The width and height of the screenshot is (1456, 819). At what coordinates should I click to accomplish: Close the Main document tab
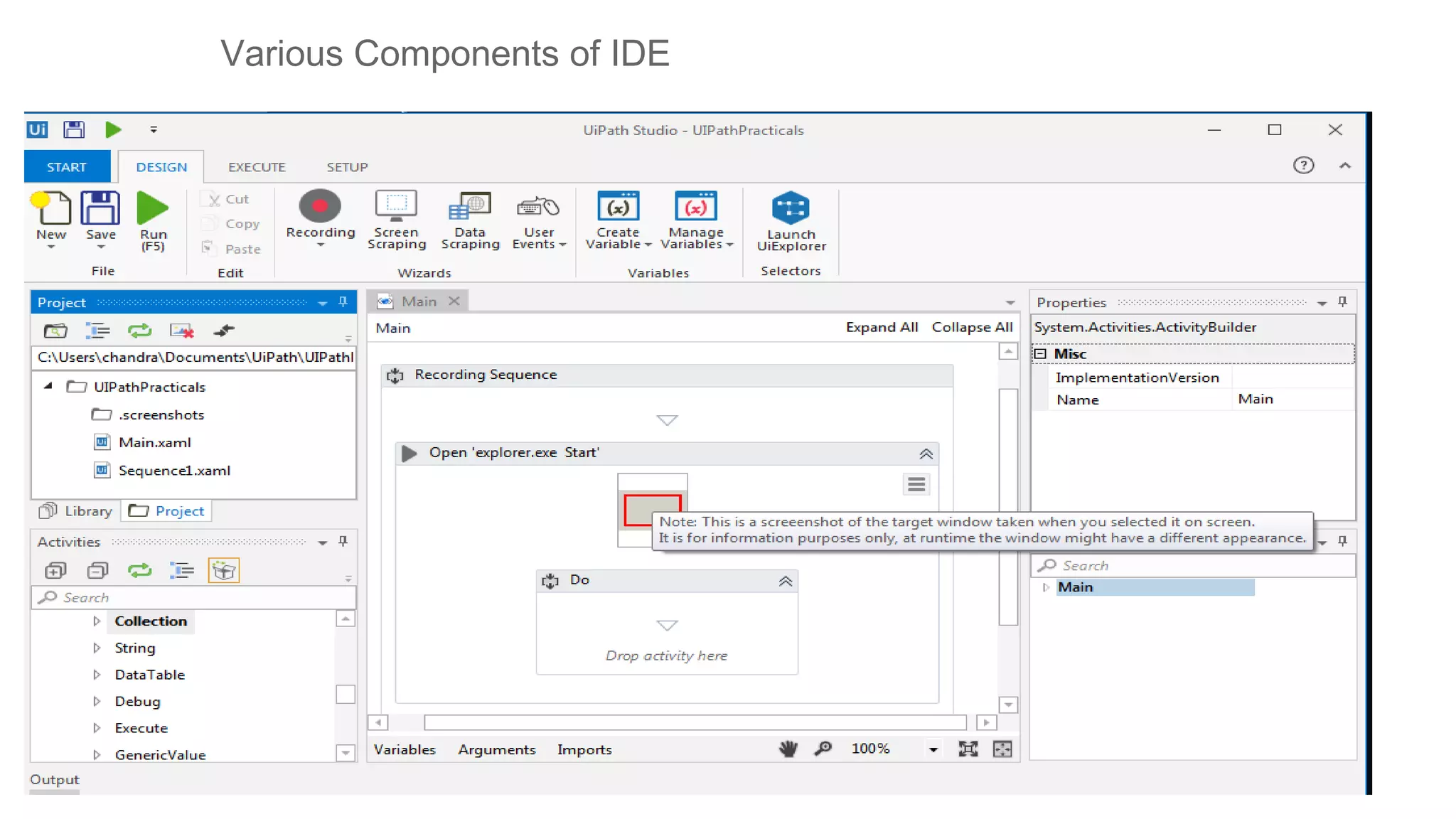pyautogui.click(x=454, y=301)
